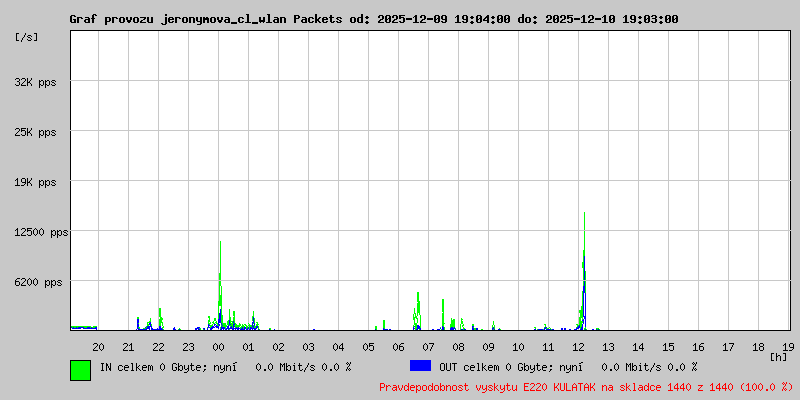This screenshot has height=400, width=800.
Task: Click the x-axis hour label '00'
Action: coord(218,347)
